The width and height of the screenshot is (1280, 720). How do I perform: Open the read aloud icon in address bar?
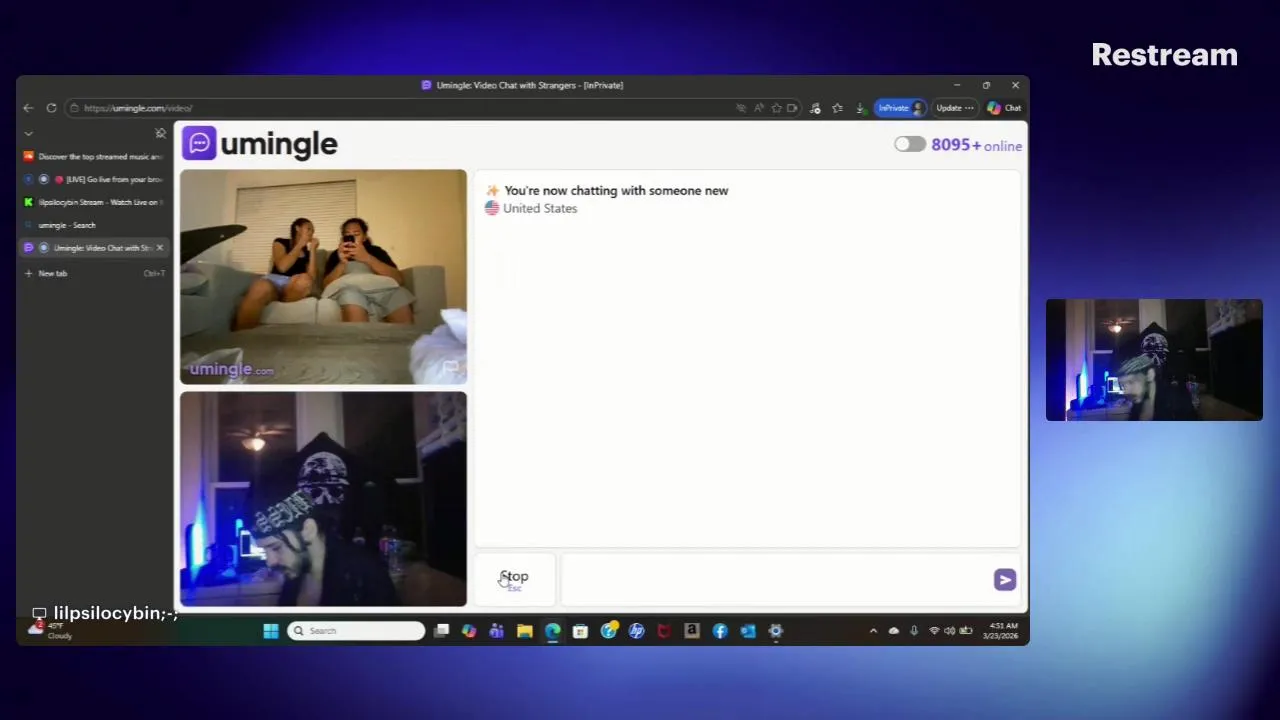pos(758,108)
